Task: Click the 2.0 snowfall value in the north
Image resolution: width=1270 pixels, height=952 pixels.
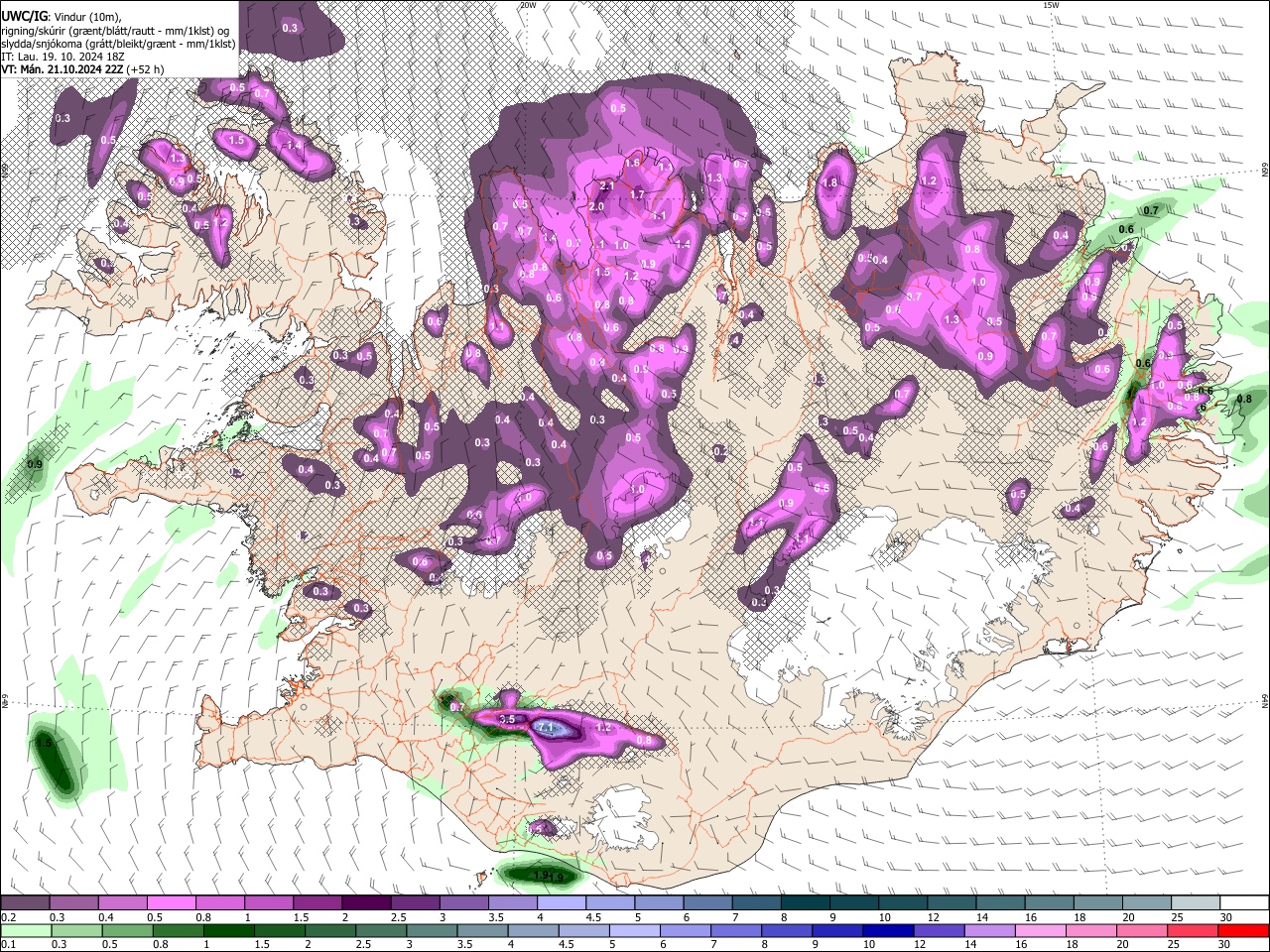Action: coord(596,206)
